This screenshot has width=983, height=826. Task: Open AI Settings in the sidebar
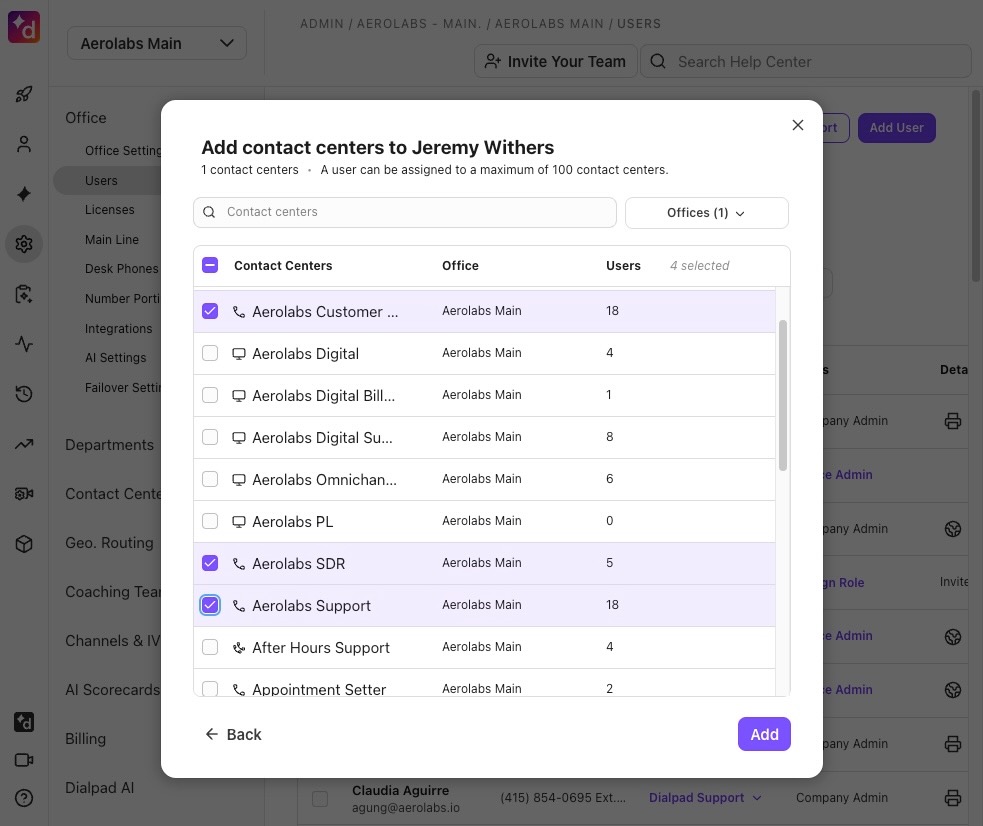(x=115, y=357)
